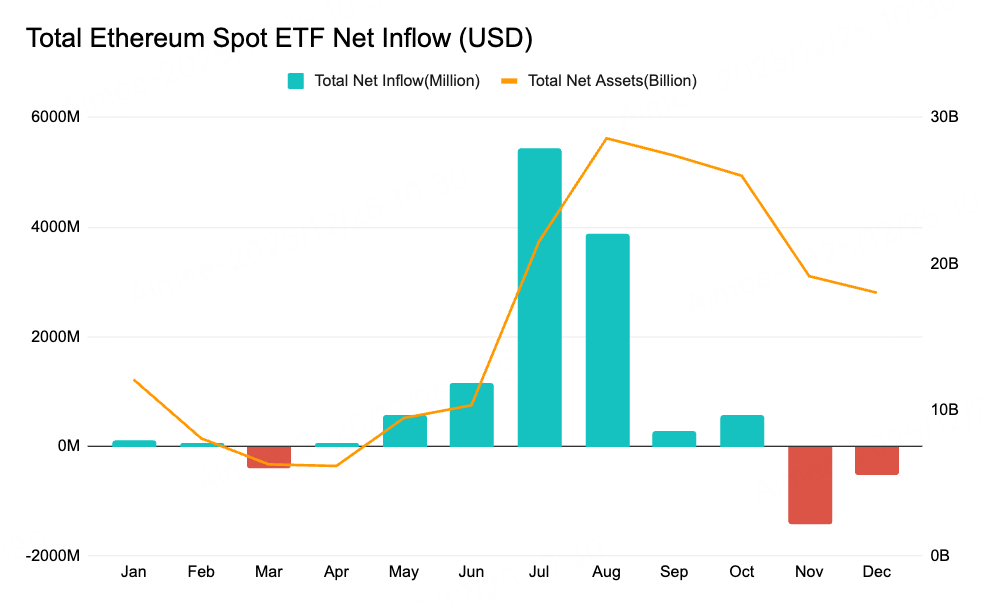Toggle the Total Net Inflow(Million) legend label

click(x=397, y=81)
